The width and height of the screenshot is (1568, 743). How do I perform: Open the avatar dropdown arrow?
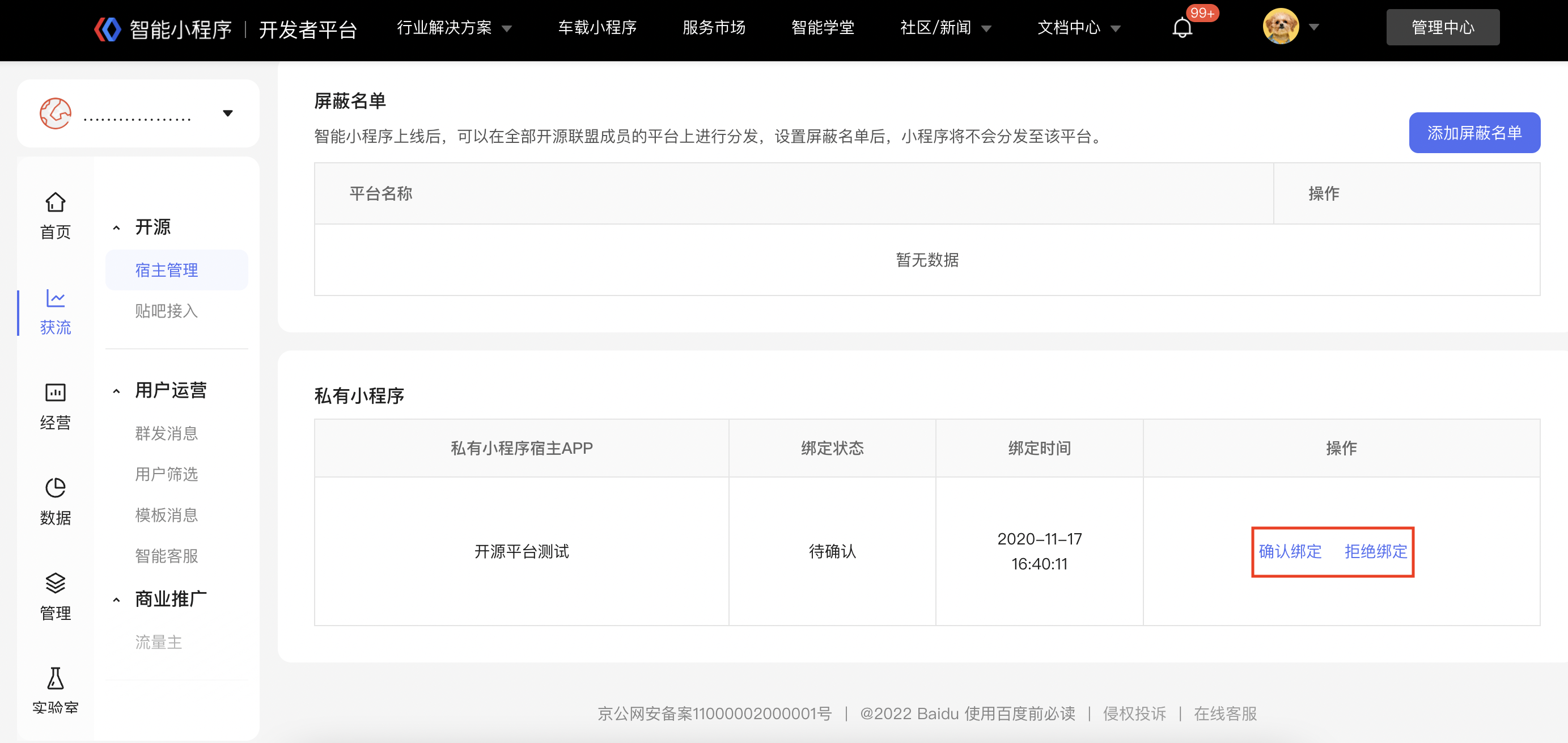point(1313,27)
